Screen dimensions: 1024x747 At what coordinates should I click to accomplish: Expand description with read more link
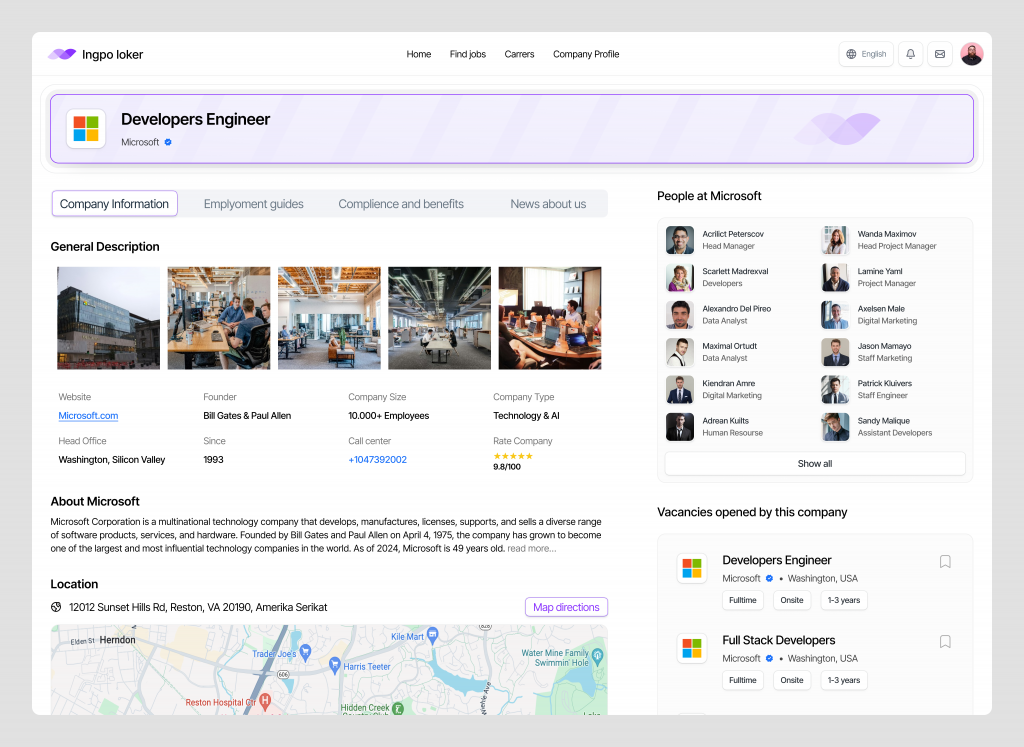pyautogui.click(x=531, y=548)
